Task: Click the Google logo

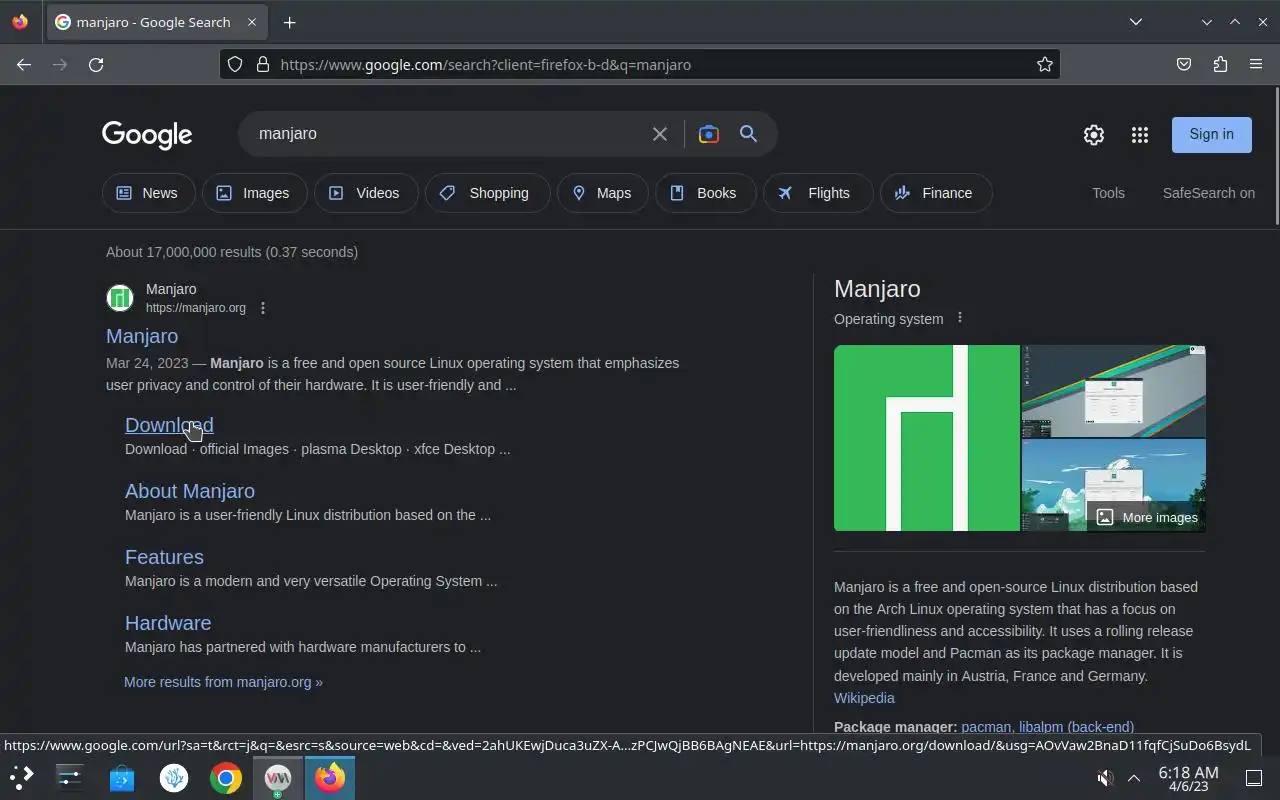Action: pyautogui.click(x=147, y=135)
